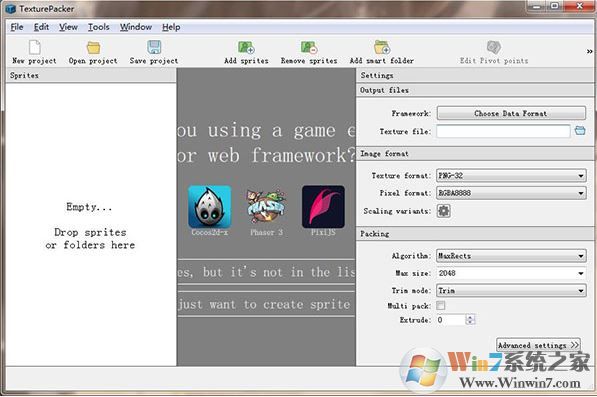This screenshot has width=597, height=397.
Task: Click the Sprites panel header
Action: (x=91, y=75)
